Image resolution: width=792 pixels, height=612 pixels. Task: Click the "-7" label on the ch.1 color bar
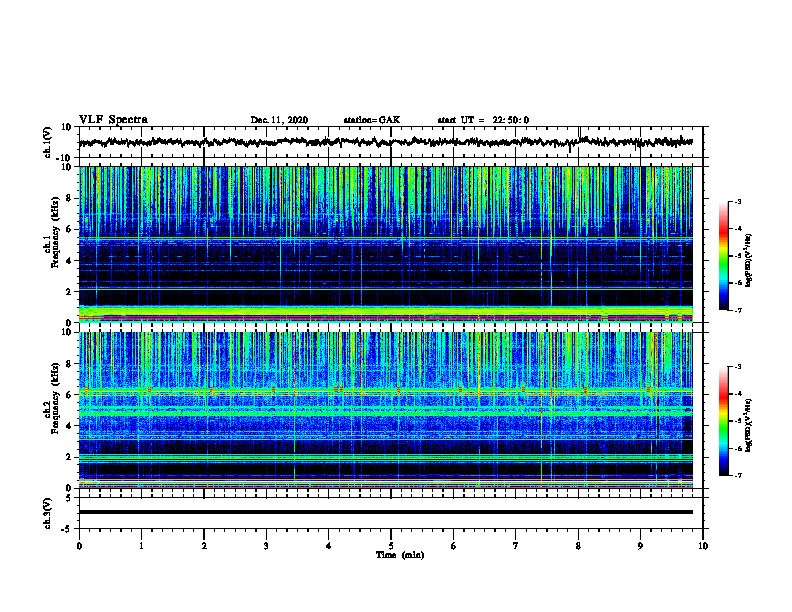[x=737, y=310]
